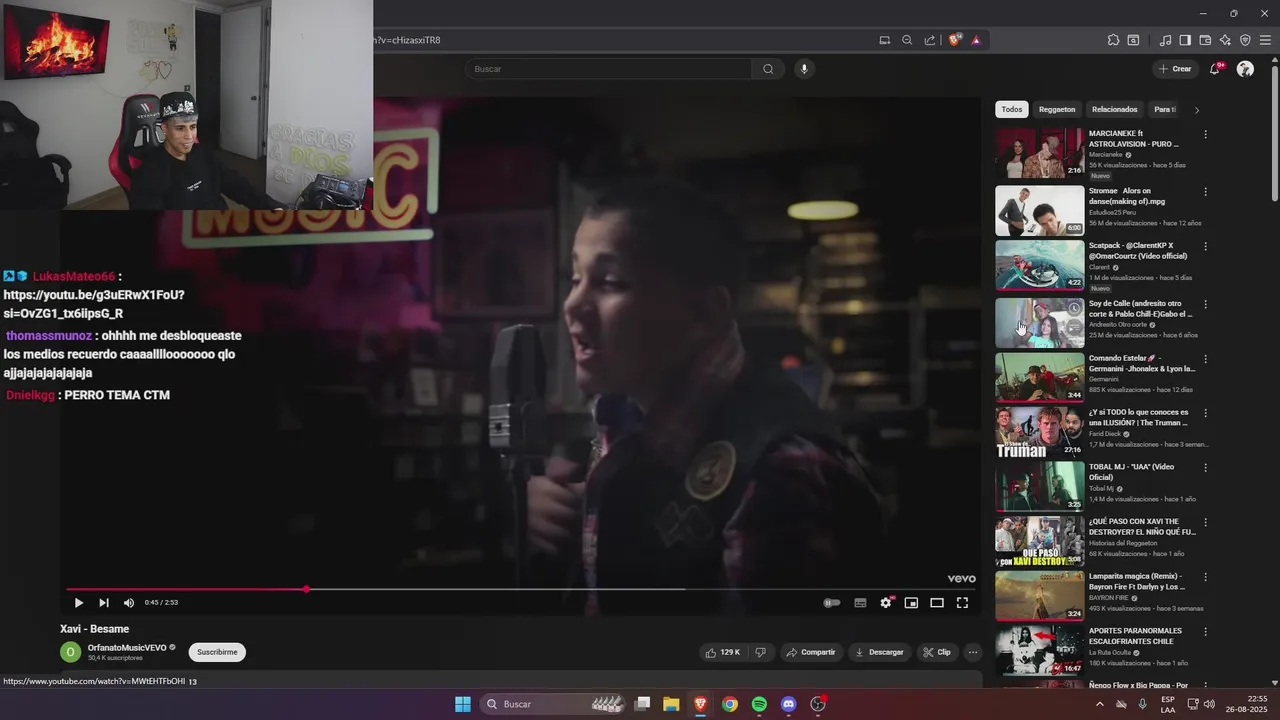This screenshot has width=1280, height=720.
Task: Click the share page icon in address bar
Action: pyautogui.click(x=930, y=40)
